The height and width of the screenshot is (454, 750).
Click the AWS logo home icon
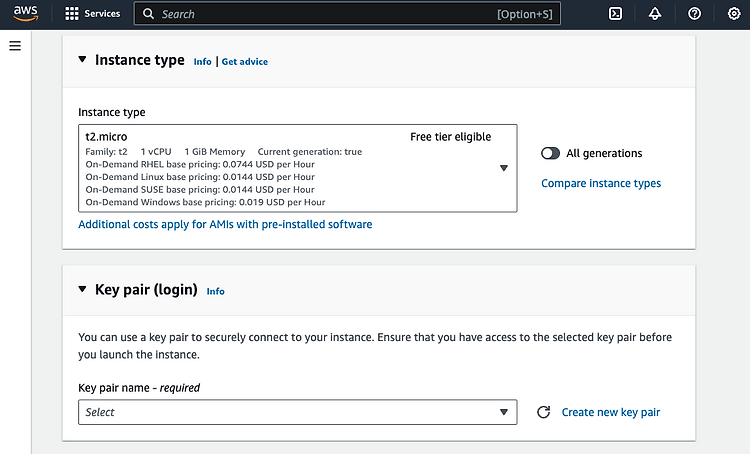point(25,13)
